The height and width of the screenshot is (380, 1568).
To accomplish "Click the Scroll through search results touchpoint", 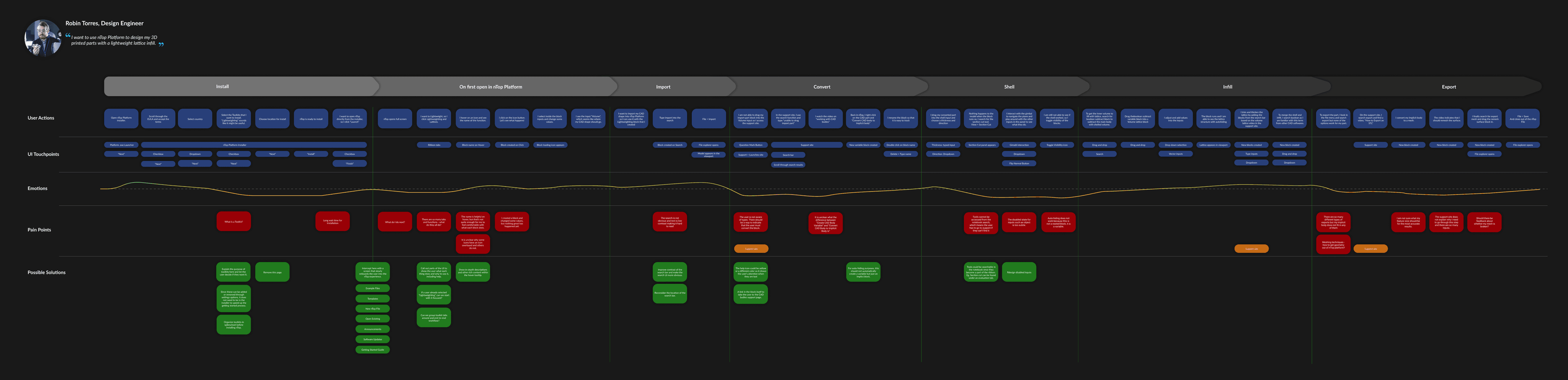I will point(788,164).
